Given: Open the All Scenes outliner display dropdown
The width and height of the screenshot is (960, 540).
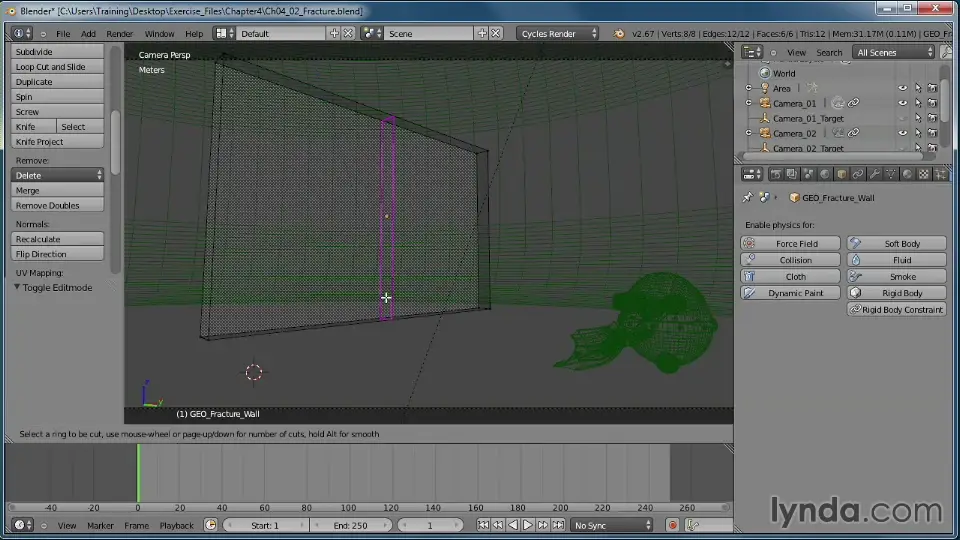Looking at the screenshot, I should pyautogui.click(x=894, y=52).
